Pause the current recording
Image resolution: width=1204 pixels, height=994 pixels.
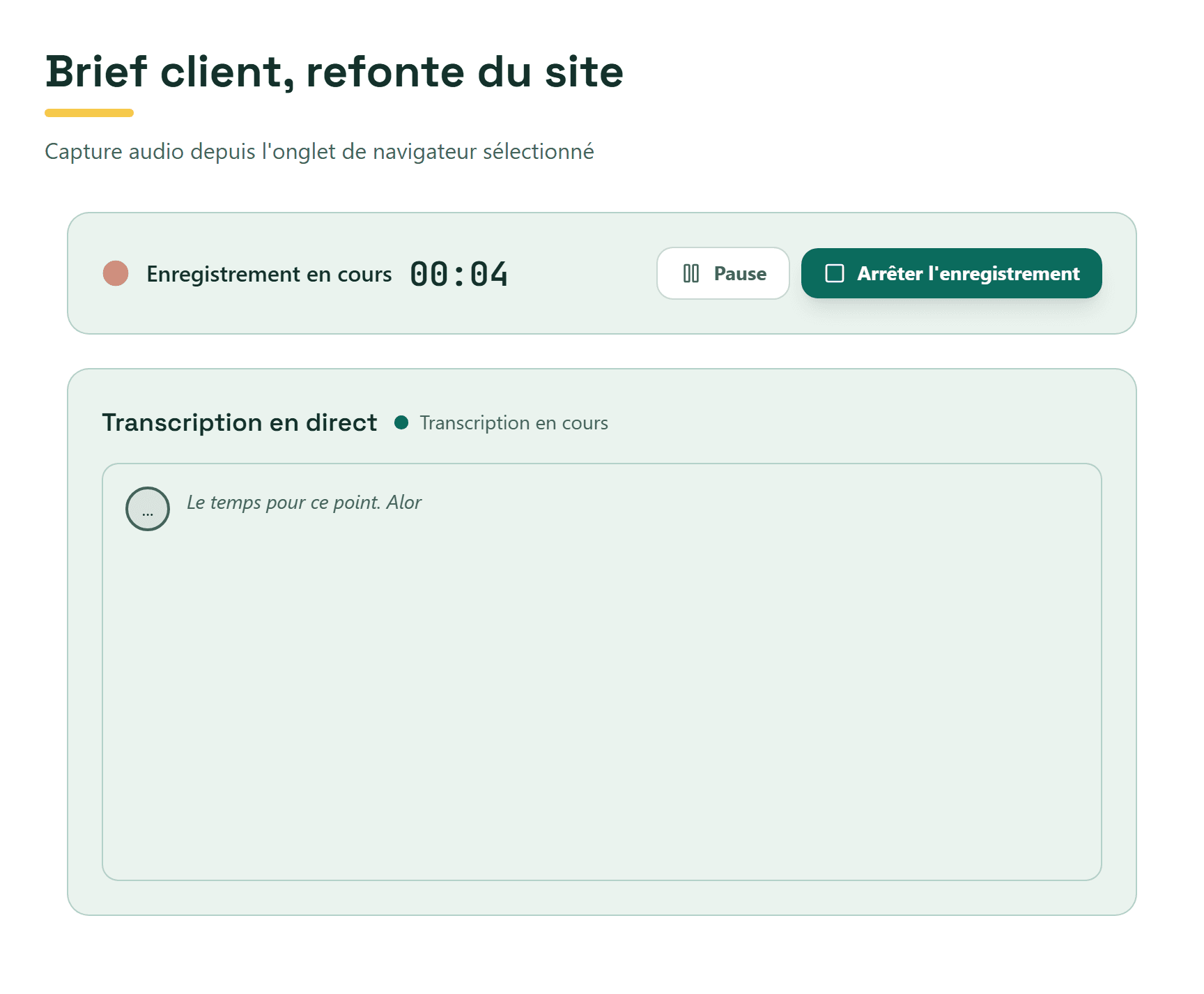pyautogui.click(x=723, y=273)
